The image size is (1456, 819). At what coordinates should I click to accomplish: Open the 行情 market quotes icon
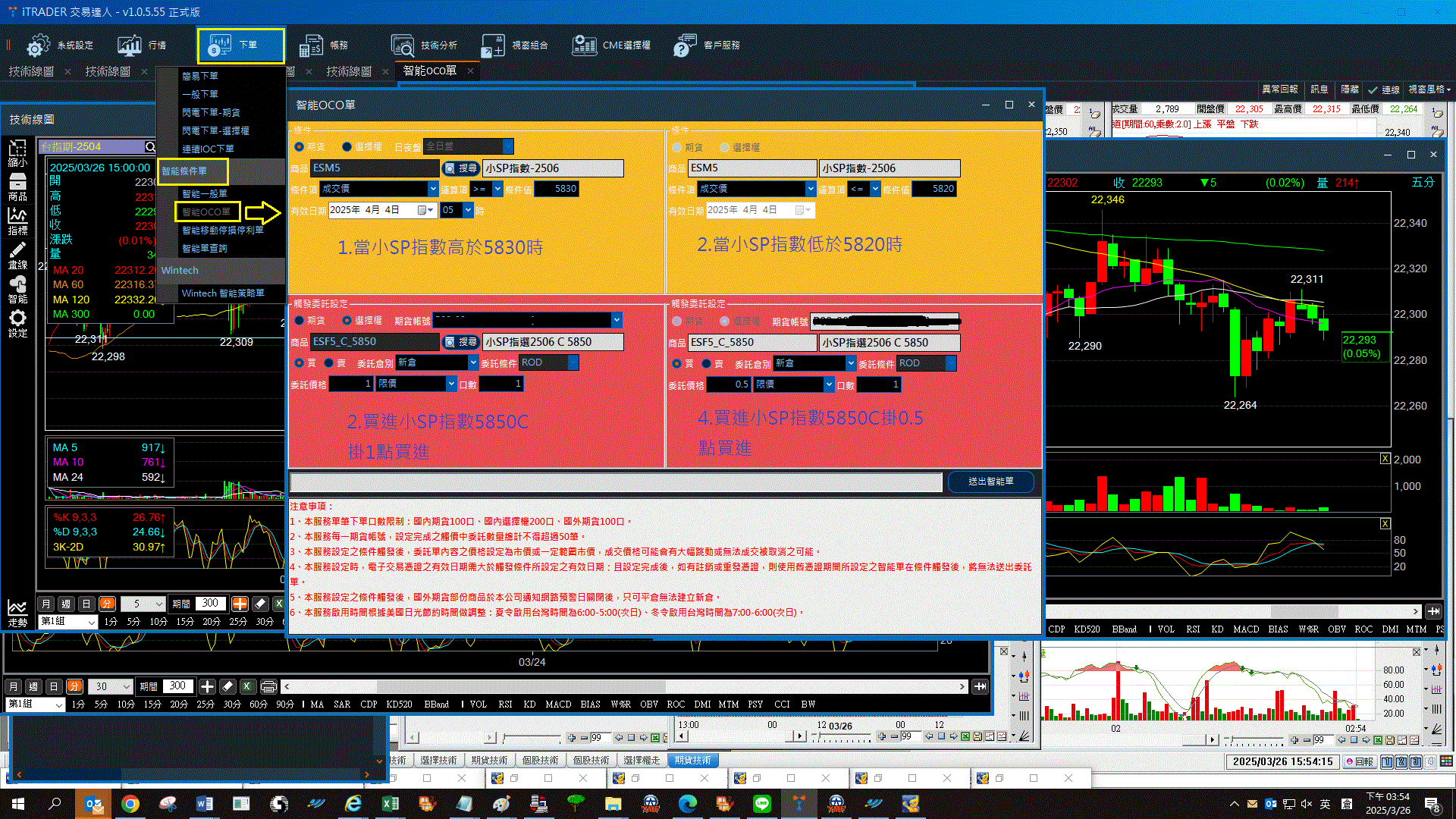point(129,45)
